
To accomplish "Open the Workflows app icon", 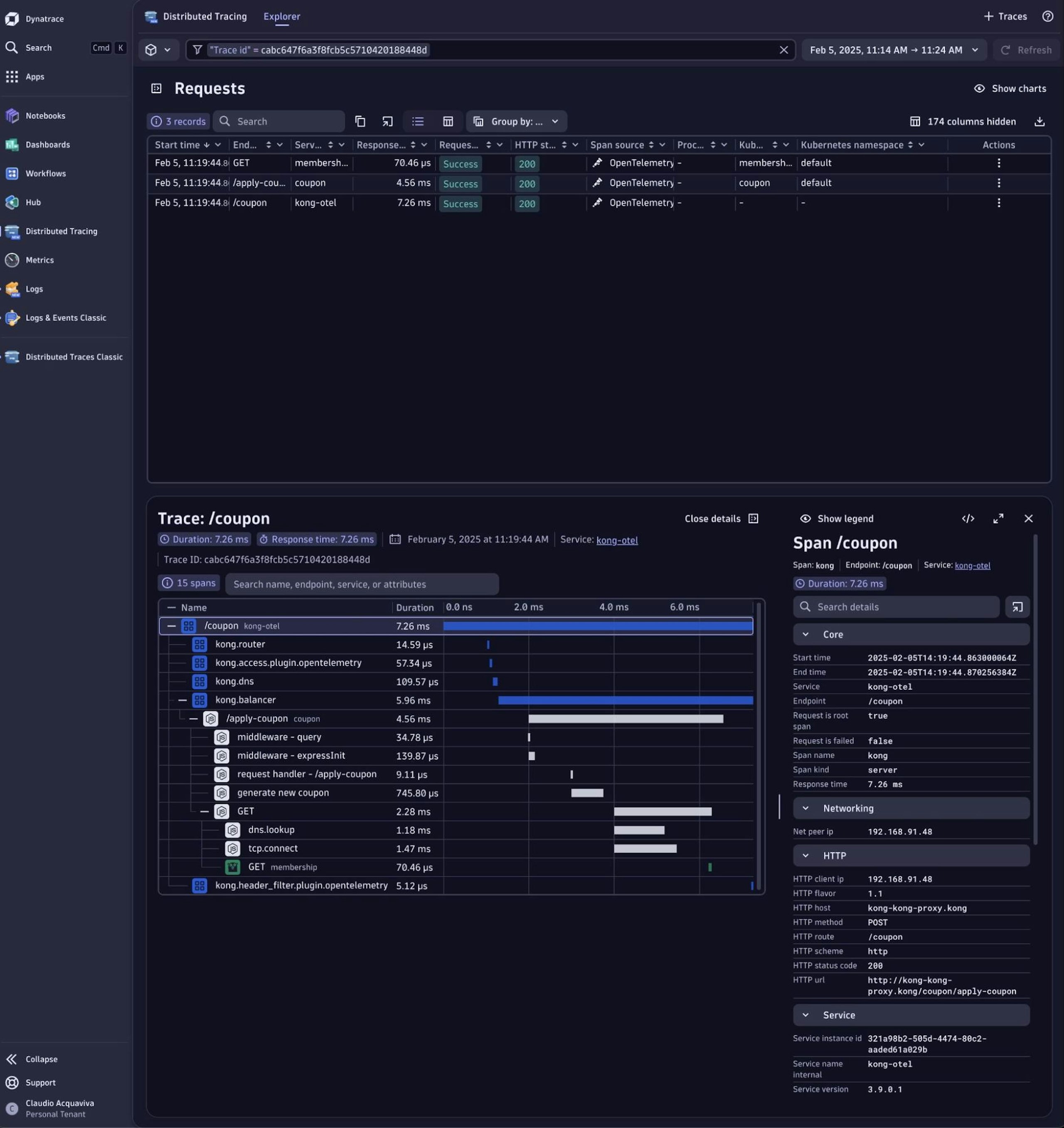I will tap(12, 174).
